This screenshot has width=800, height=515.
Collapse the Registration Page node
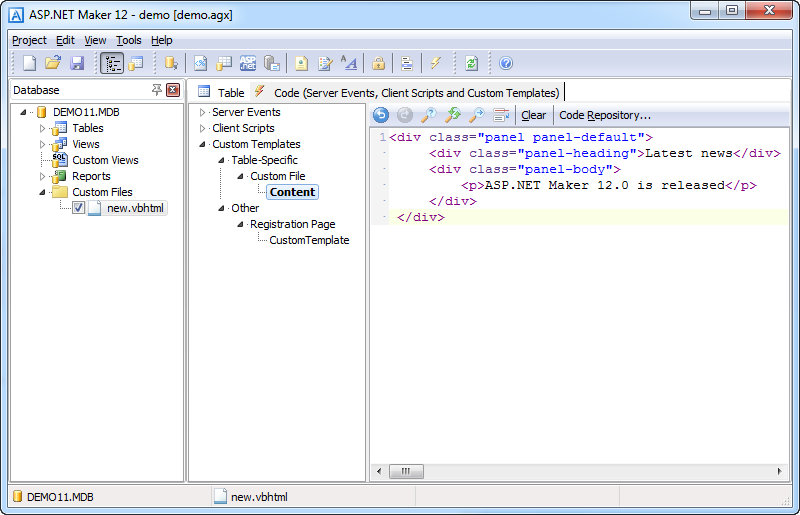coord(240,225)
